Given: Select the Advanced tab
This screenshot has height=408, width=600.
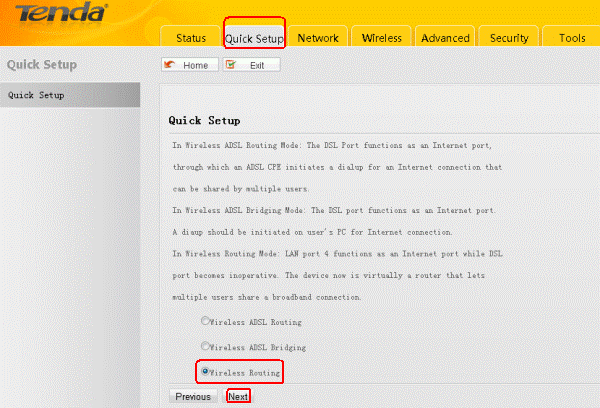Looking at the screenshot, I should click(445, 38).
